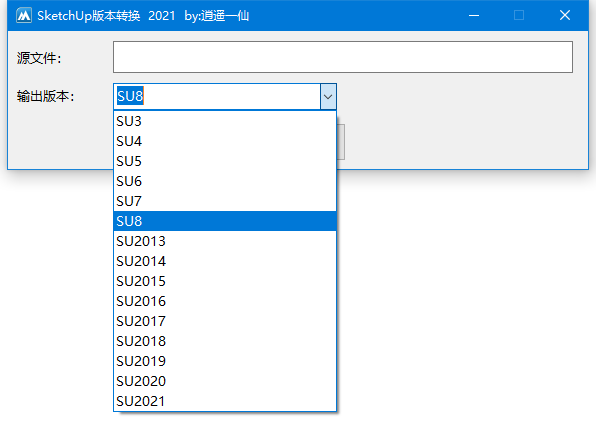The image size is (596, 424).
Task: Select SU4 from the version list
Action: coord(225,141)
